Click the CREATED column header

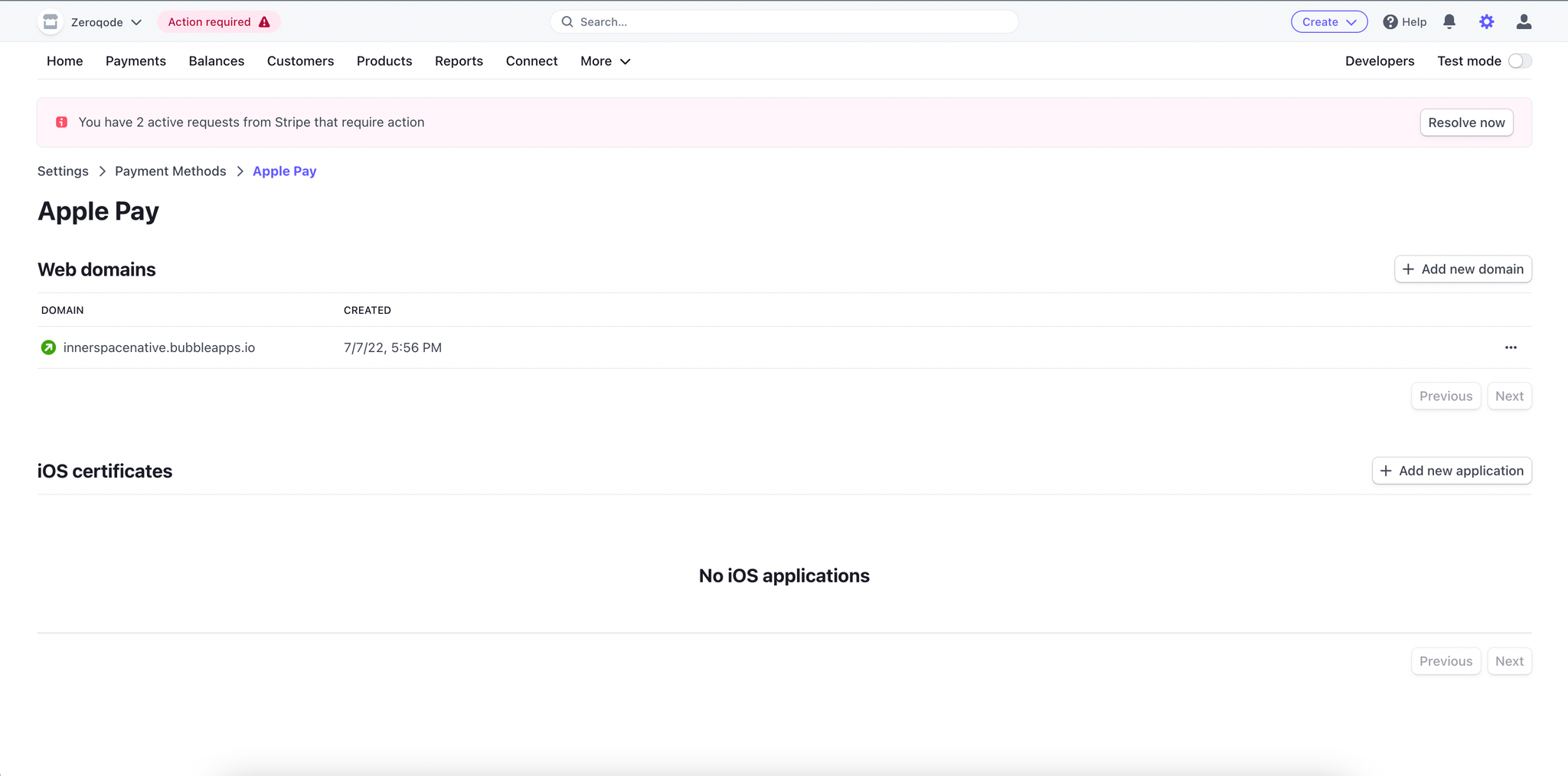(367, 310)
